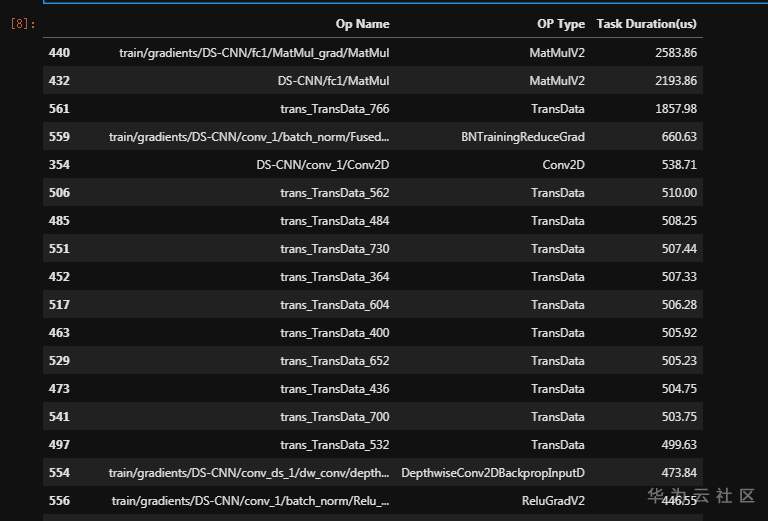Click op name DS-CNN/fc1/MatMul
The image size is (768, 521).
334,81
